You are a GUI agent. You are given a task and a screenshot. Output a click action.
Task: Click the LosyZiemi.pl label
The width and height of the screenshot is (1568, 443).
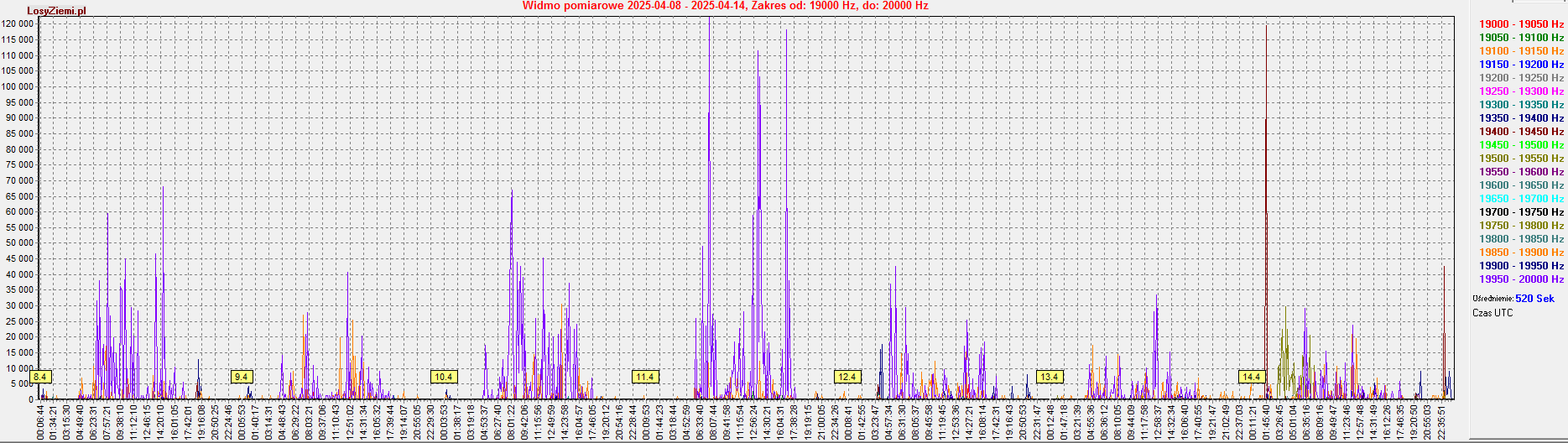tap(56, 11)
